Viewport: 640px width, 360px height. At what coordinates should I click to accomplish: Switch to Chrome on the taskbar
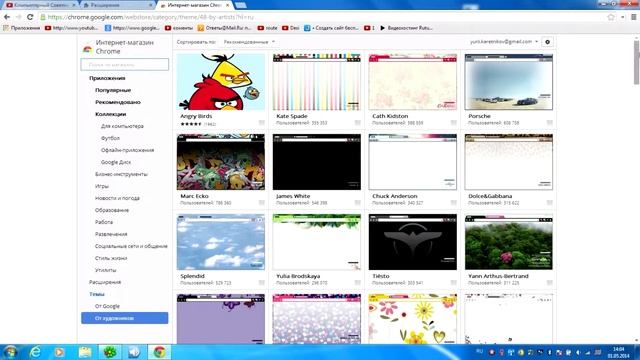pos(159,352)
